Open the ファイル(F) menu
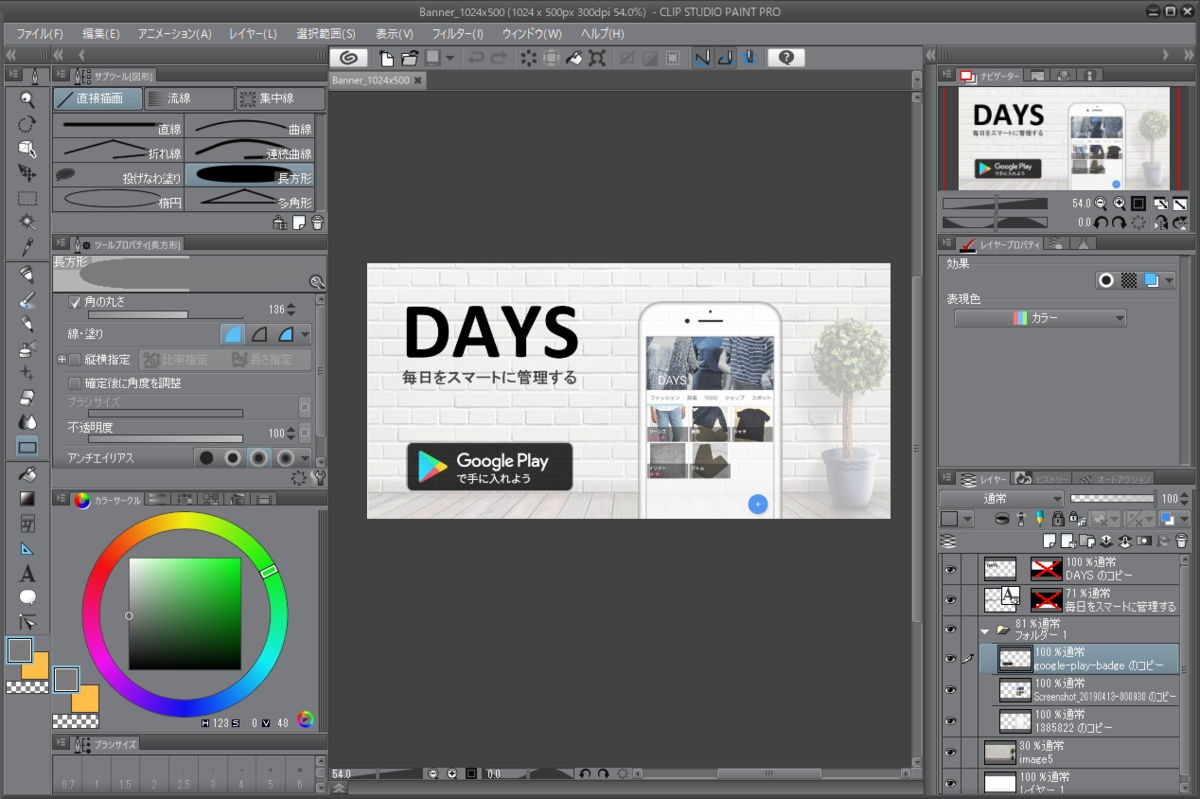This screenshot has height=799, width=1200. (40, 33)
